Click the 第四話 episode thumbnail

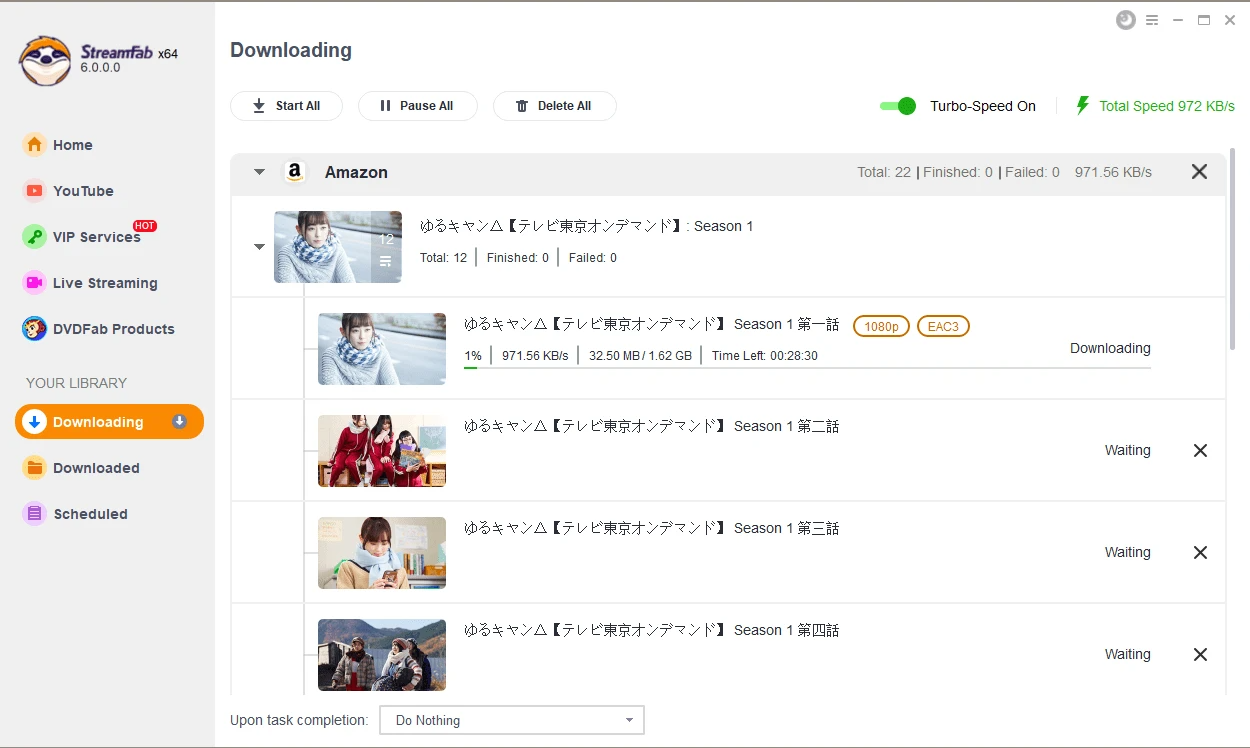click(x=382, y=655)
